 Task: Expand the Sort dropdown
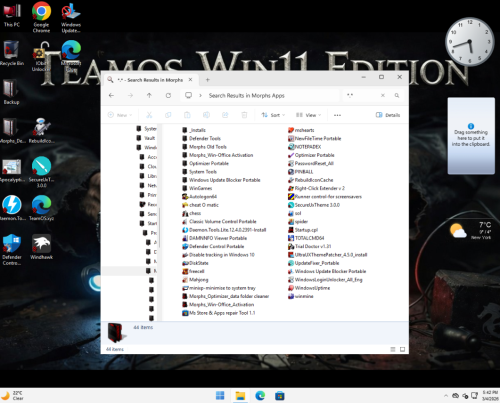[273, 115]
